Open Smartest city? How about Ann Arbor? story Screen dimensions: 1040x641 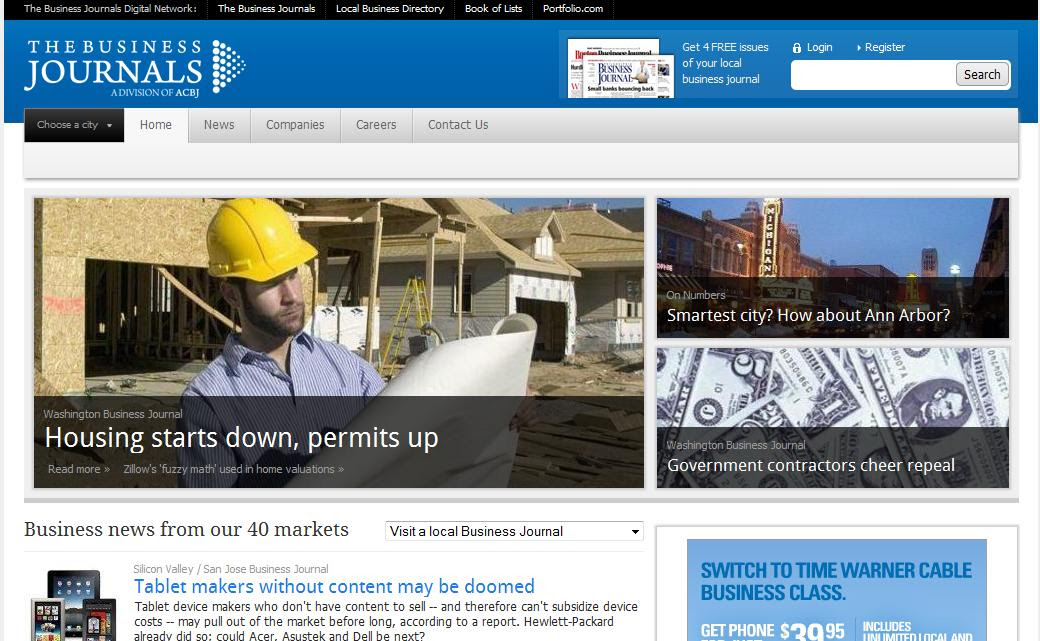(809, 315)
